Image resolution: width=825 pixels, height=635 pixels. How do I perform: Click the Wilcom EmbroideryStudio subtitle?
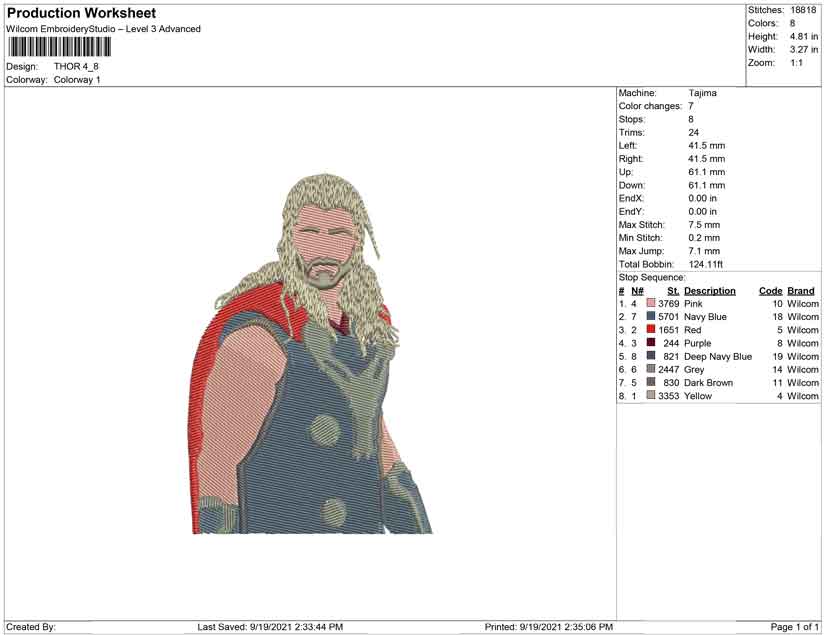(104, 29)
